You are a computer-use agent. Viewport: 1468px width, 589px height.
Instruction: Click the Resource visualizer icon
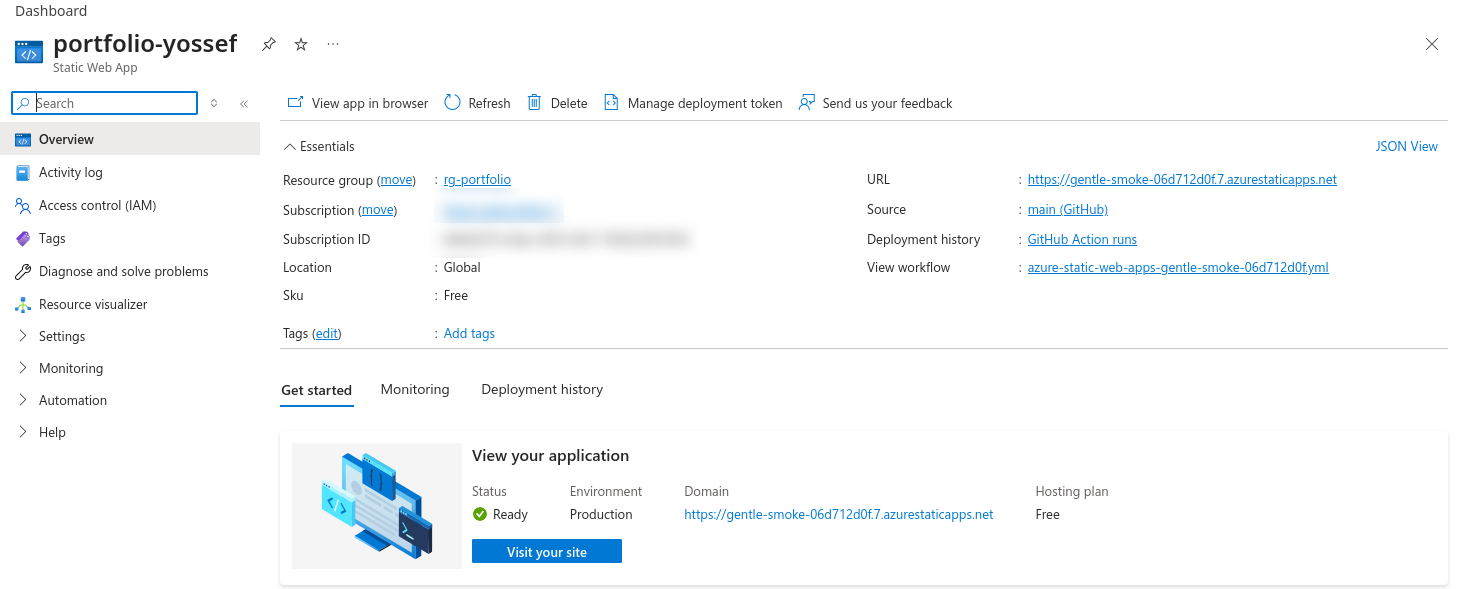coord(23,304)
